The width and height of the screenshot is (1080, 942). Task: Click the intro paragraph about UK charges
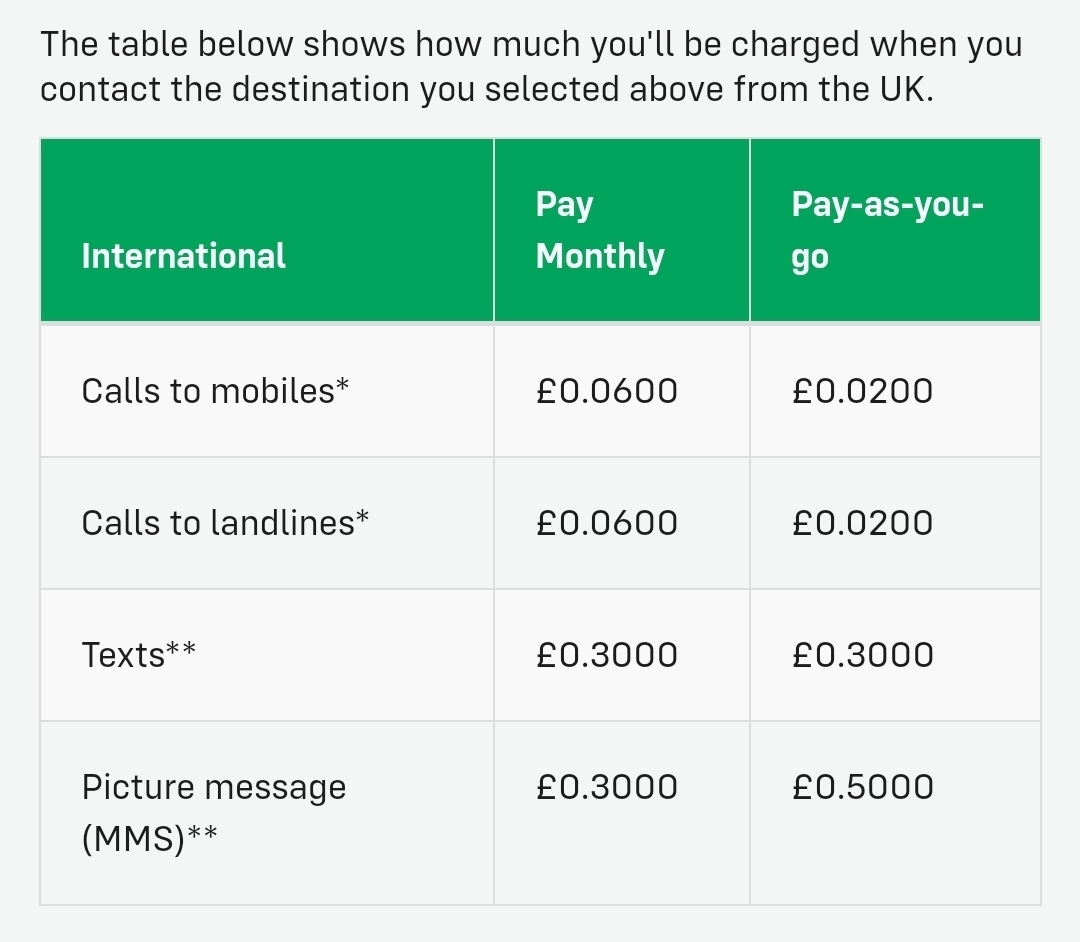click(531, 67)
